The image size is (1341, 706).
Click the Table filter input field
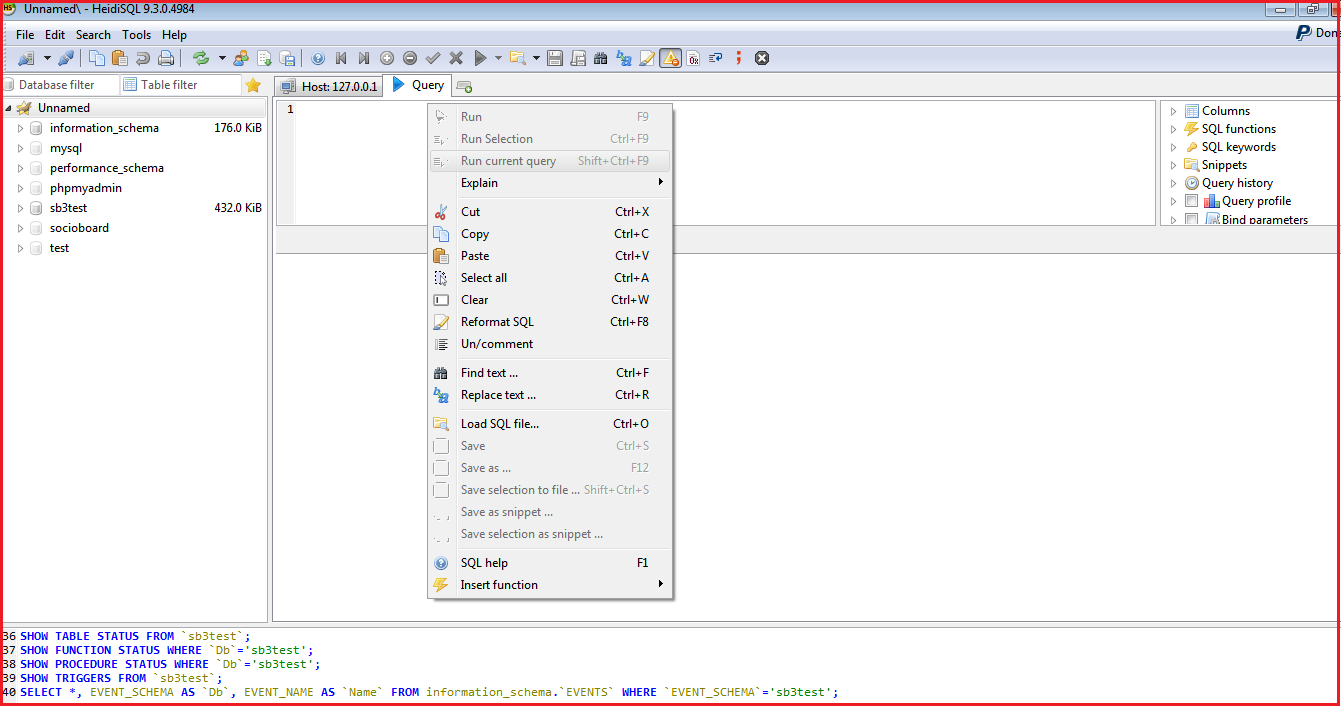point(181,85)
